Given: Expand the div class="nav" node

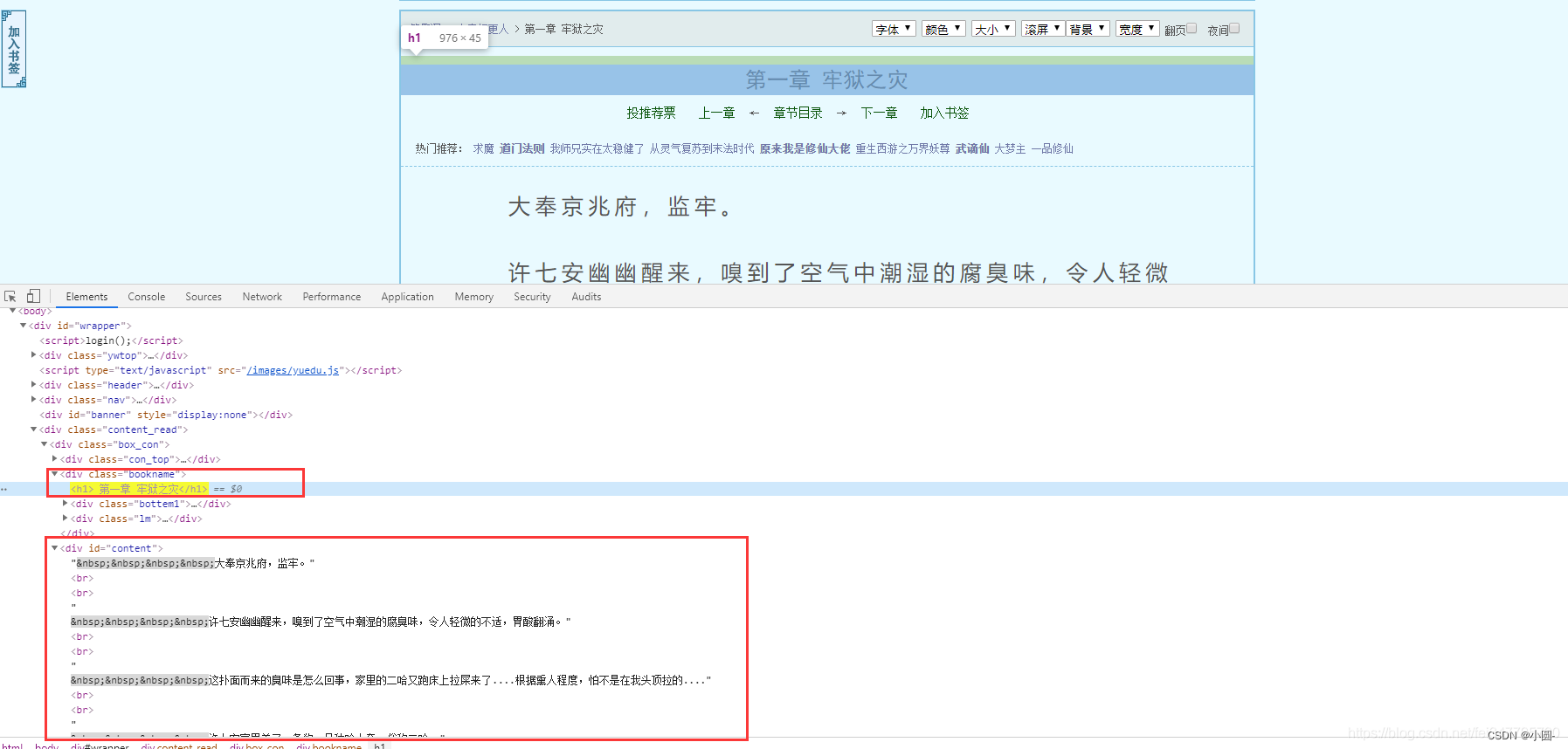Looking at the screenshot, I should pos(33,400).
